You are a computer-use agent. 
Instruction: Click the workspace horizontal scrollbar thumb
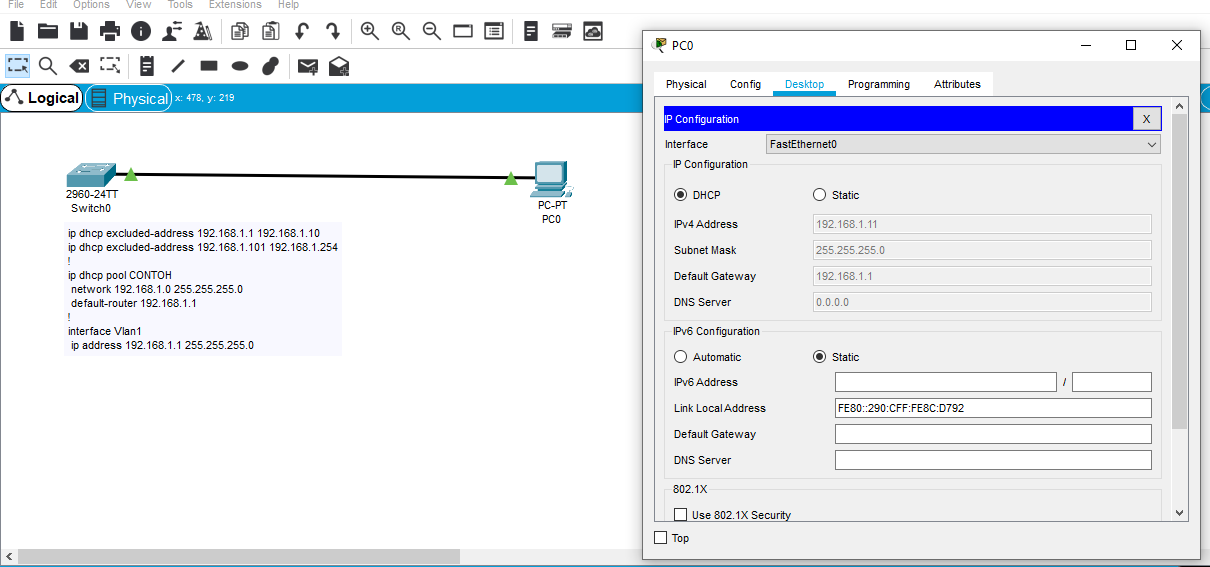(239, 556)
